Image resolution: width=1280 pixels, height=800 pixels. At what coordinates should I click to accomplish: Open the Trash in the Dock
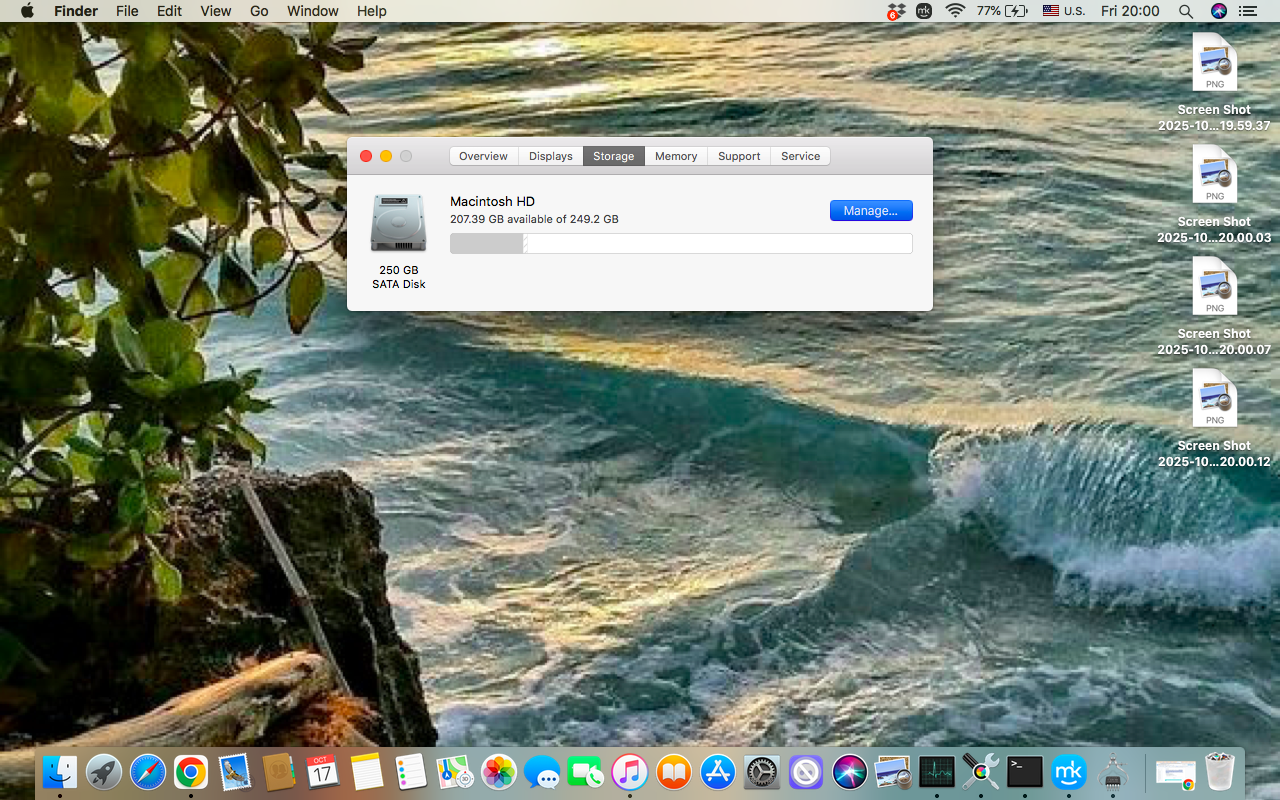(1219, 772)
